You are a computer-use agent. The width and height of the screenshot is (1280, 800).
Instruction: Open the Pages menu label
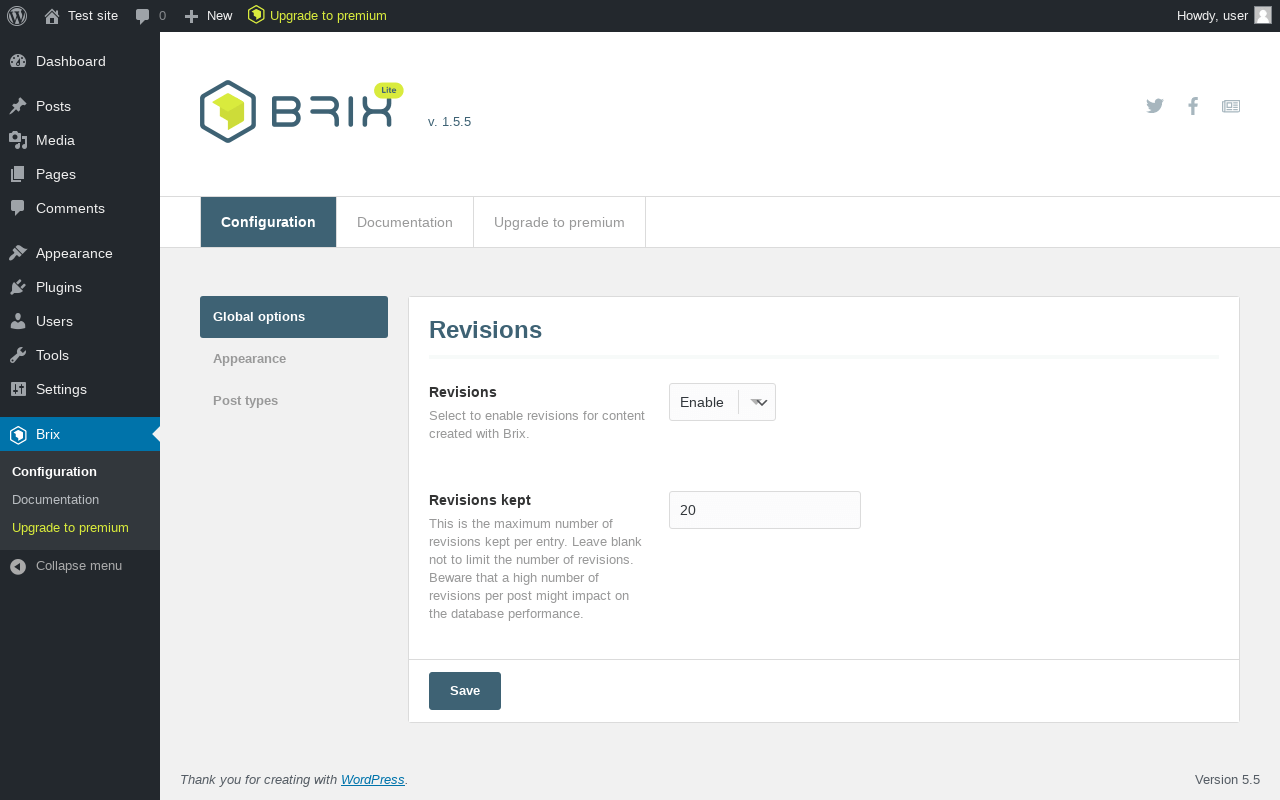56,174
